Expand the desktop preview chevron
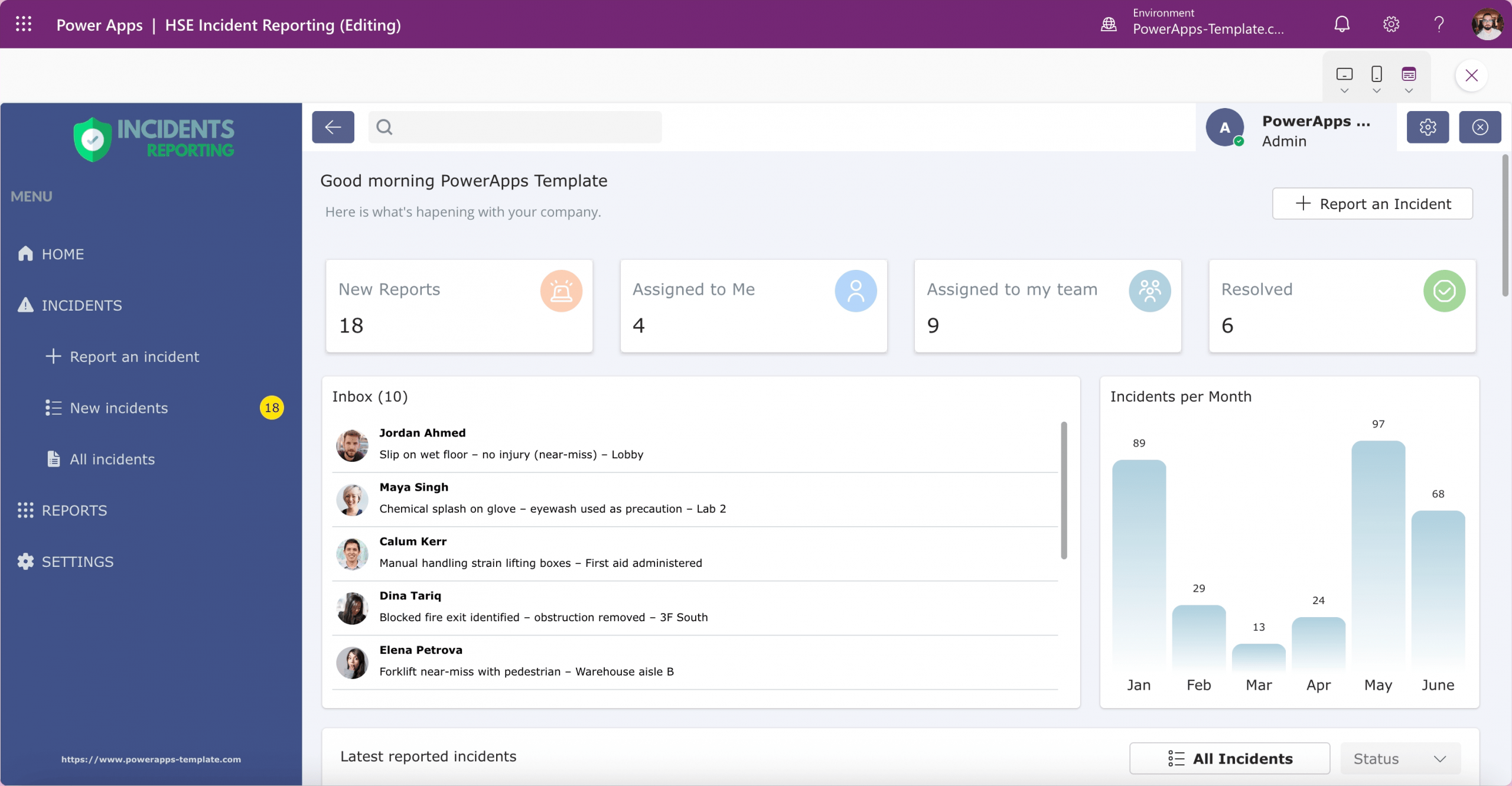Viewport: 1512px width, 786px height. point(1344,92)
